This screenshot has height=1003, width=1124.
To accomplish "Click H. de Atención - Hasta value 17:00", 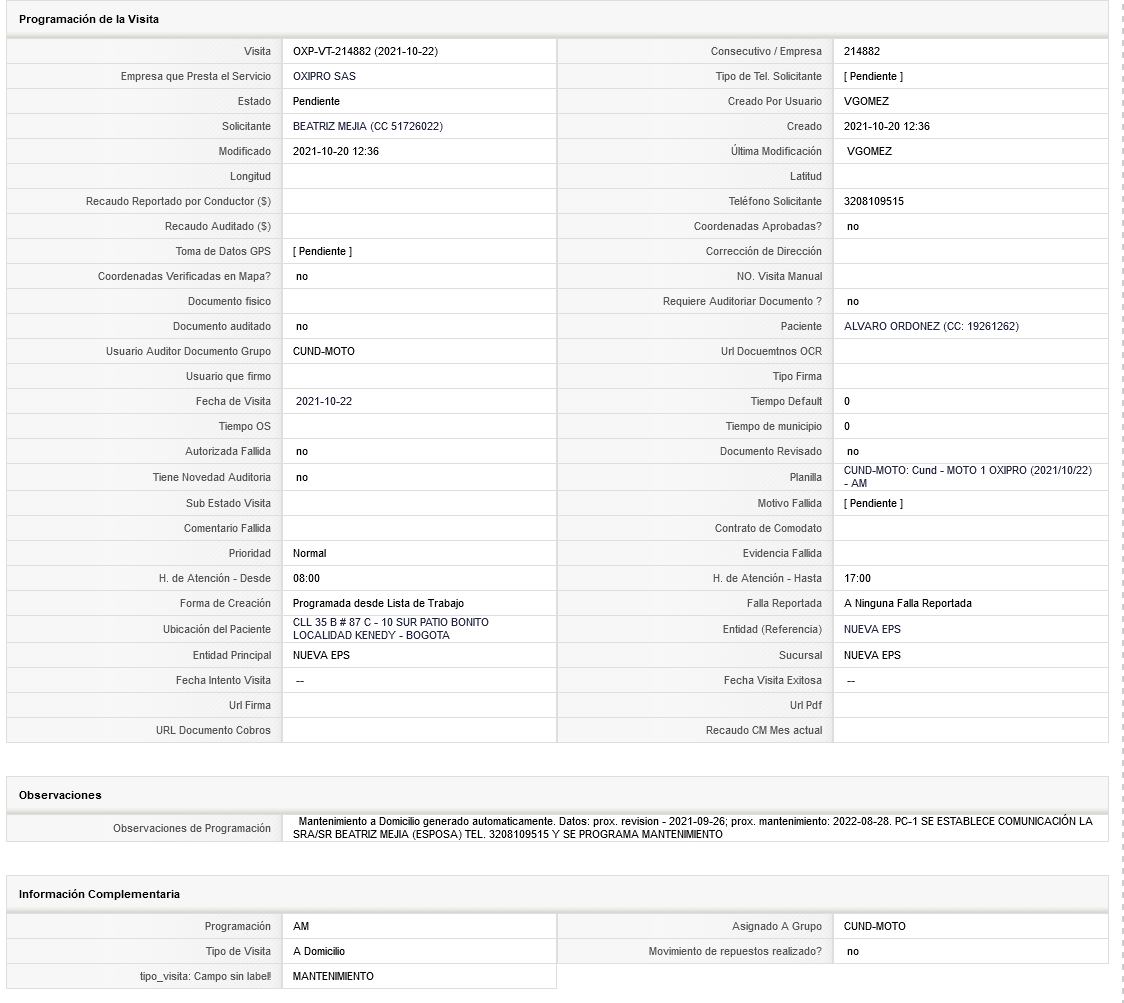I will click(x=857, y=579).
